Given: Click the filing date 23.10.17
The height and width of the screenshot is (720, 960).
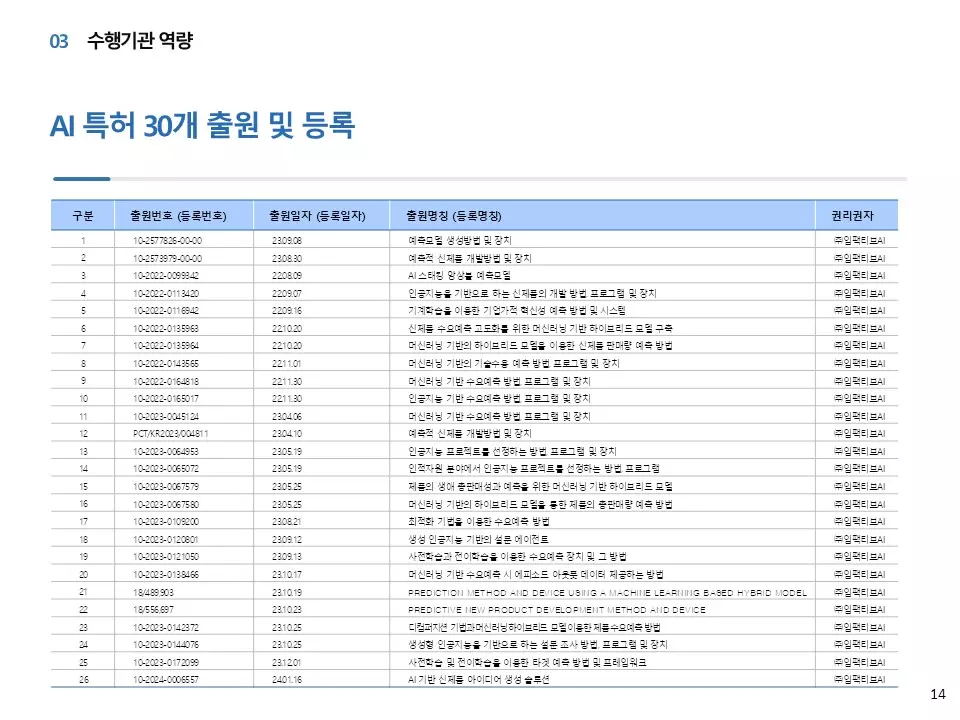Looking at the screenshot, I should tap(287, 574).
